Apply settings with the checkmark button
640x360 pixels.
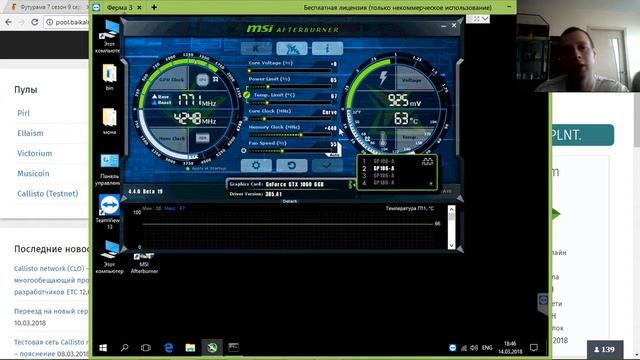[x=327, y=165]
